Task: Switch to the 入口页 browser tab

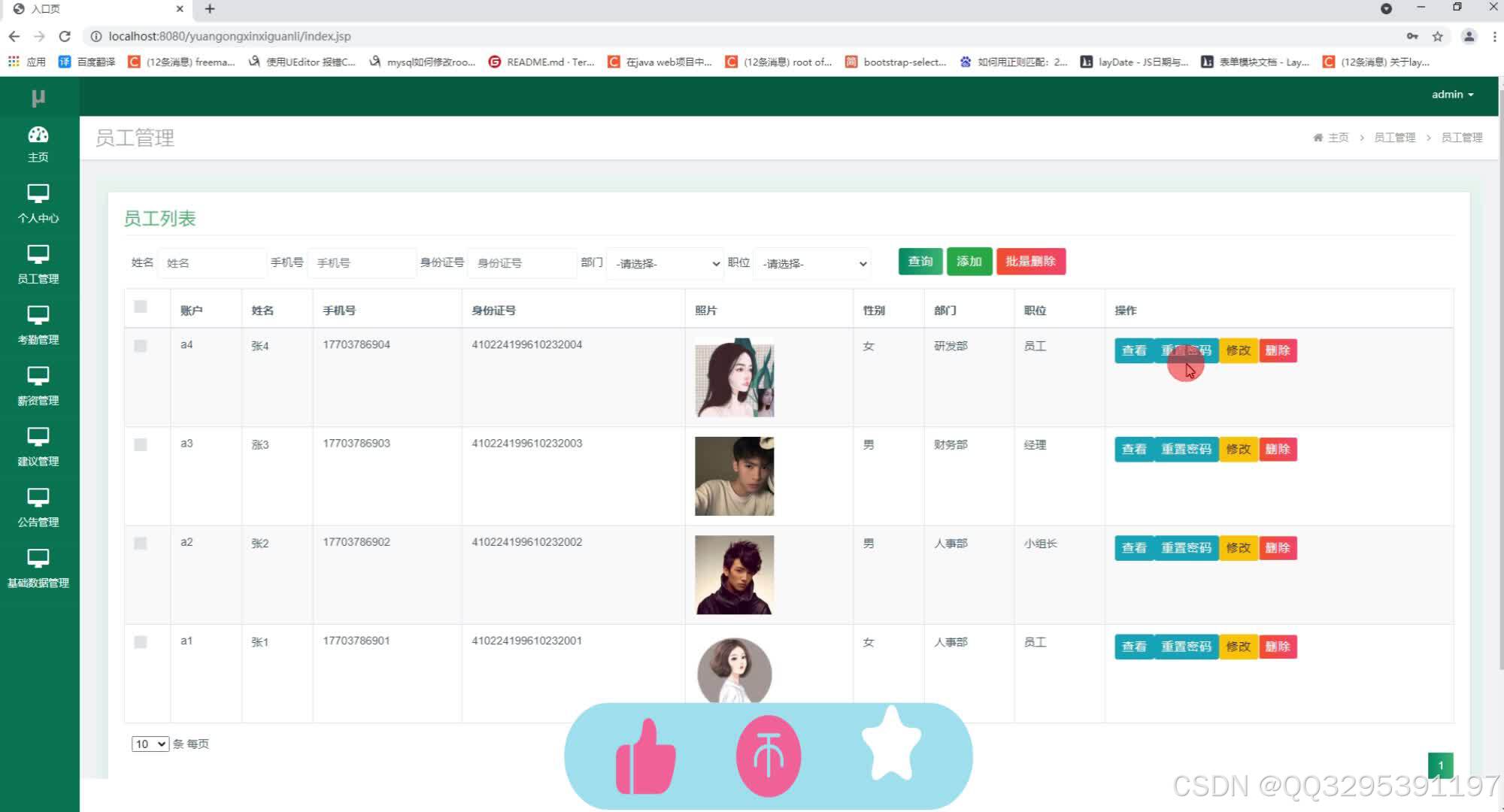Action: [98, 9]
